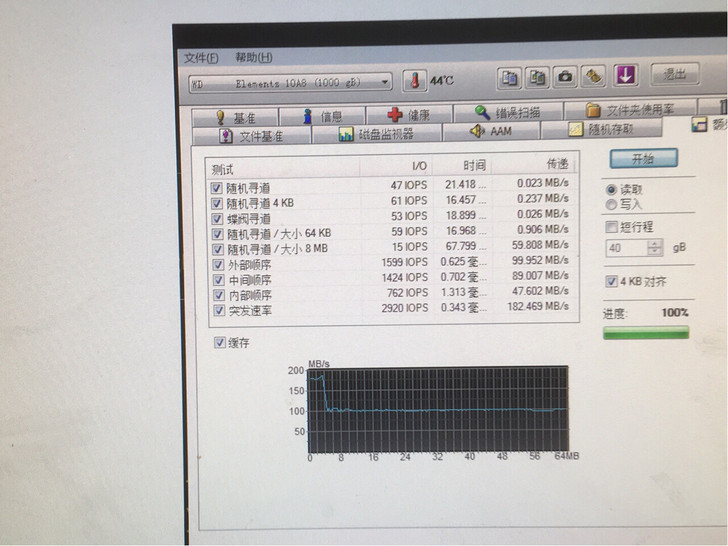Toggle the 随机寻道 4 KB checkbox
728x546 pixels.
pyautogui.click(x=217, y=203)
